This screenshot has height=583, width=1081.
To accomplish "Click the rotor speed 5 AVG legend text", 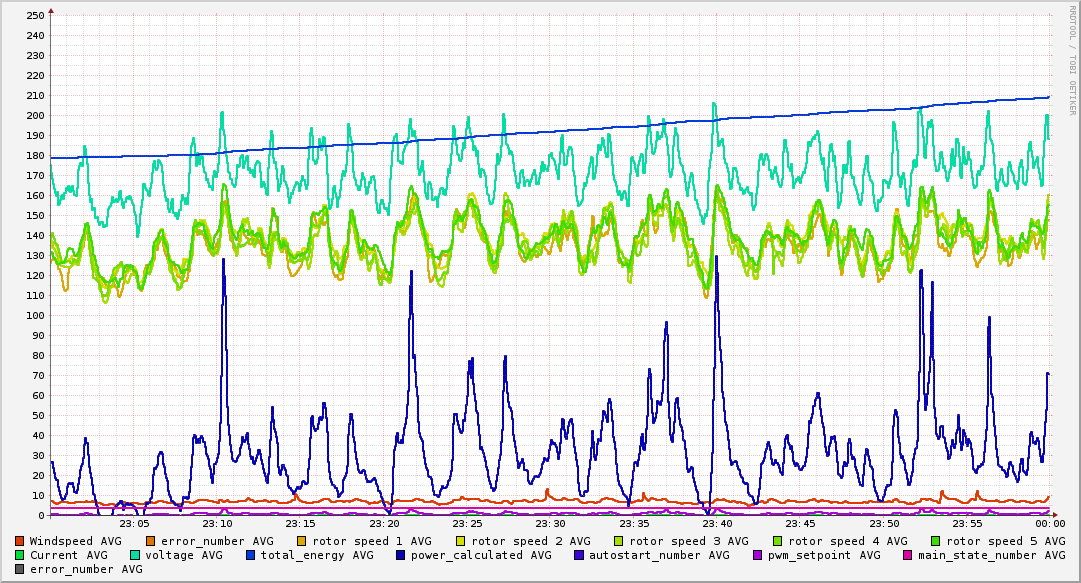I will (998, 541).
